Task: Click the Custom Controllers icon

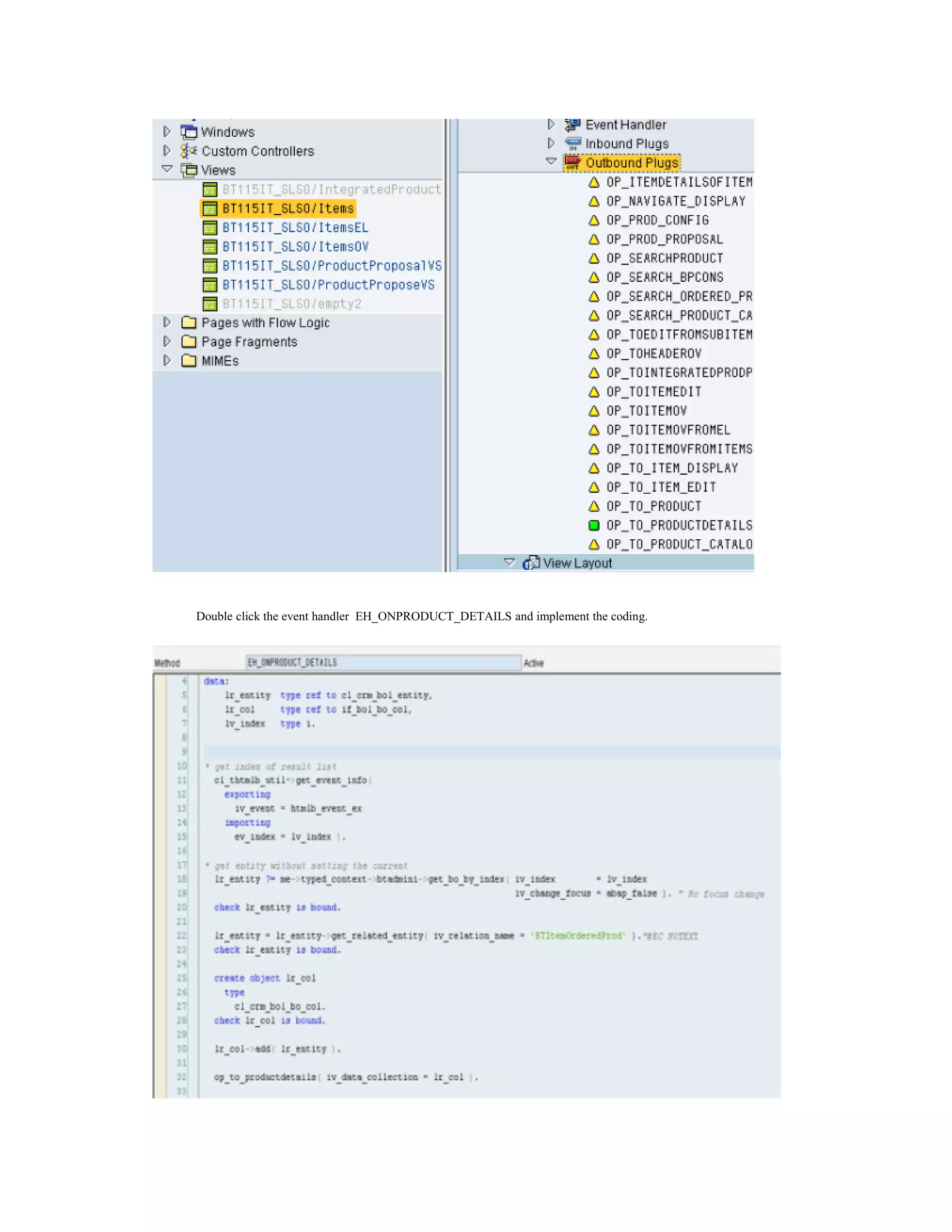Action: [x=189, y=151]
